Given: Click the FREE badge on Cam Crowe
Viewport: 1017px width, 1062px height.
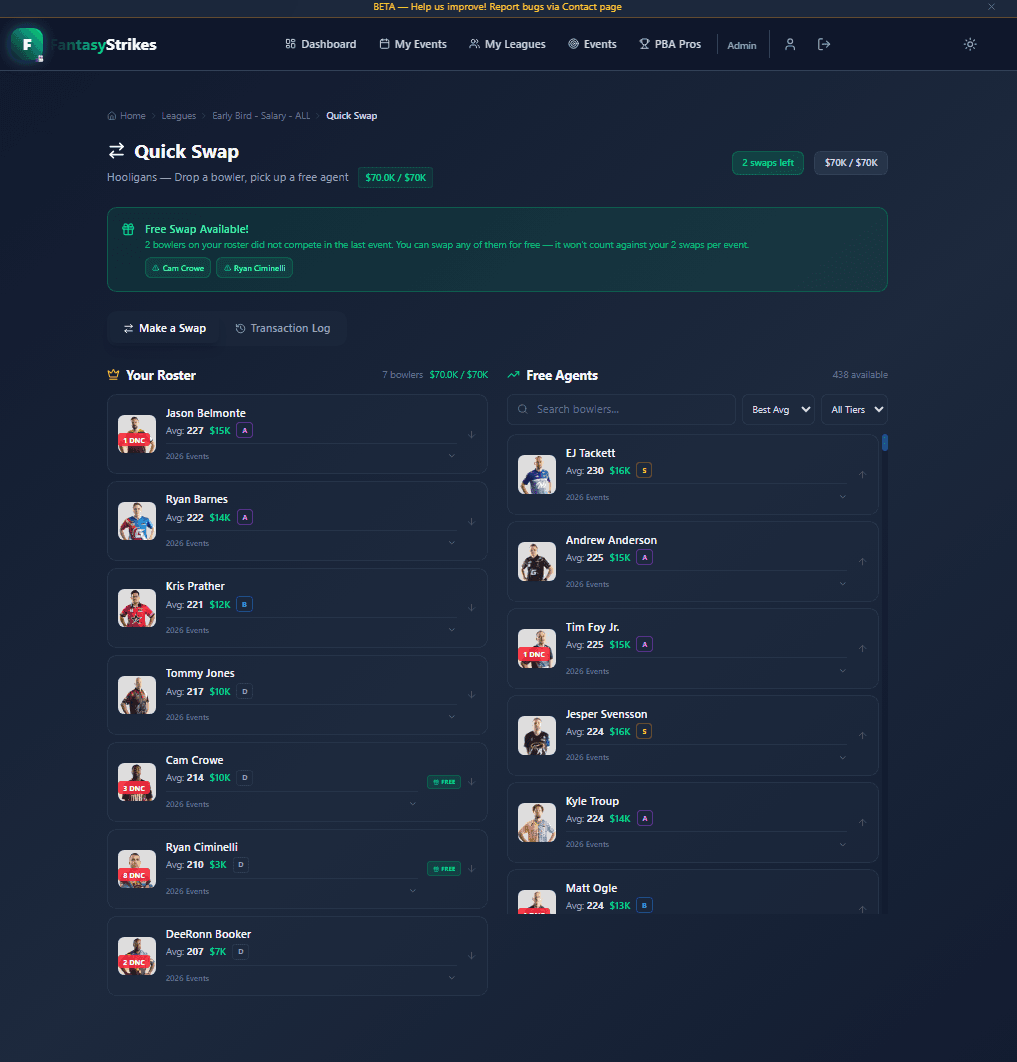Looking at the screenshot, I should coord(443,782).
